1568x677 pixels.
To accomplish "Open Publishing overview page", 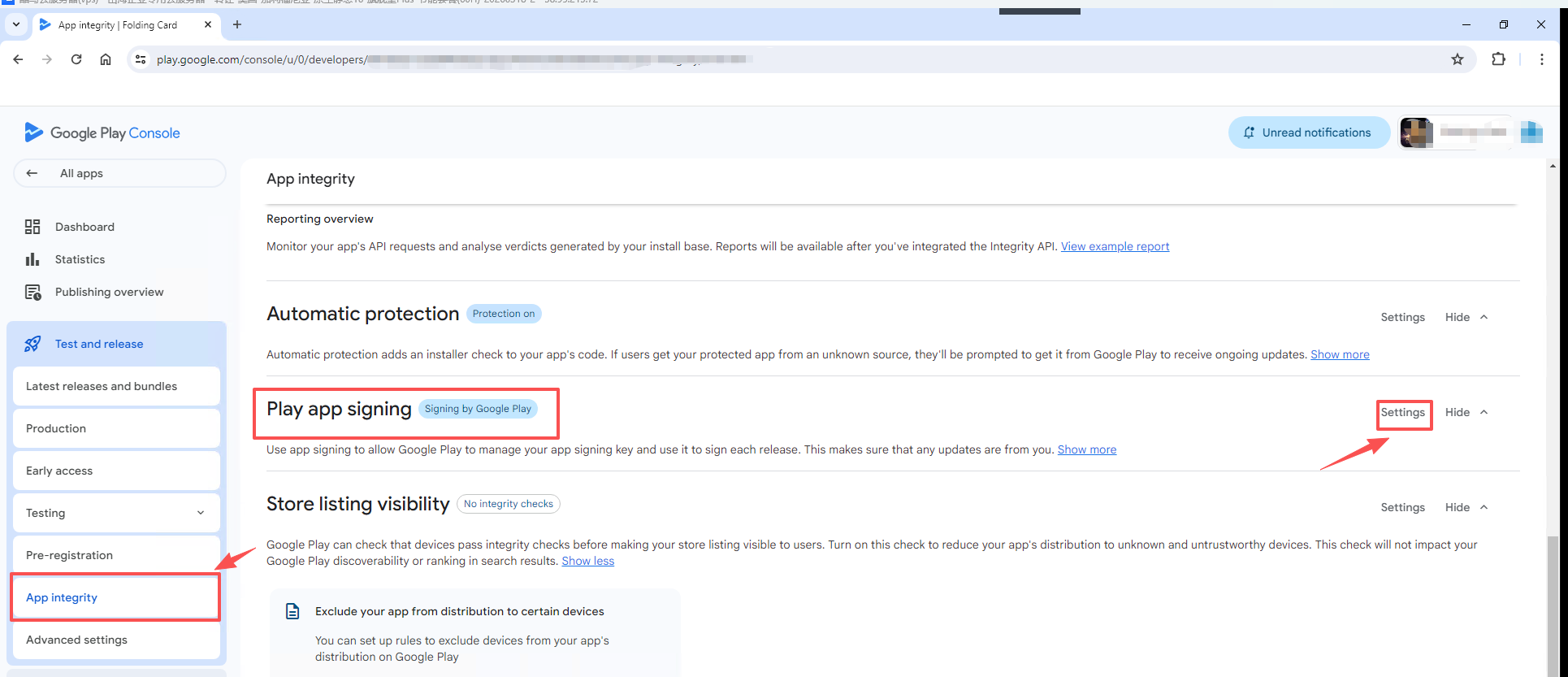I will pos(109,292).
